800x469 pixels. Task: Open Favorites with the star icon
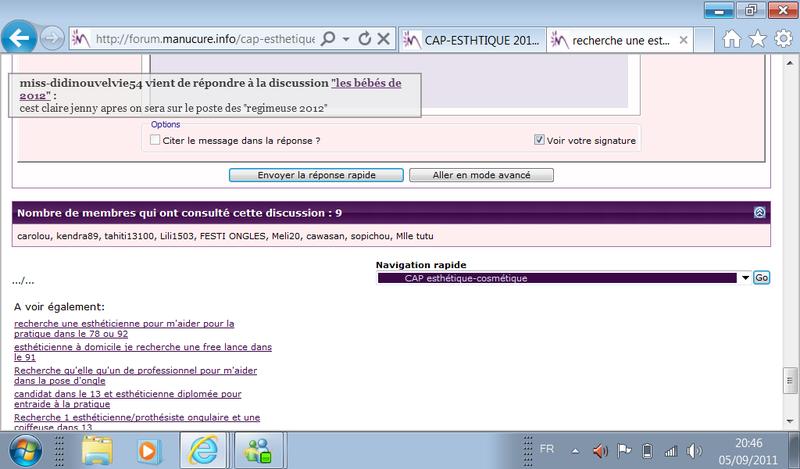(x=757, y=39)
